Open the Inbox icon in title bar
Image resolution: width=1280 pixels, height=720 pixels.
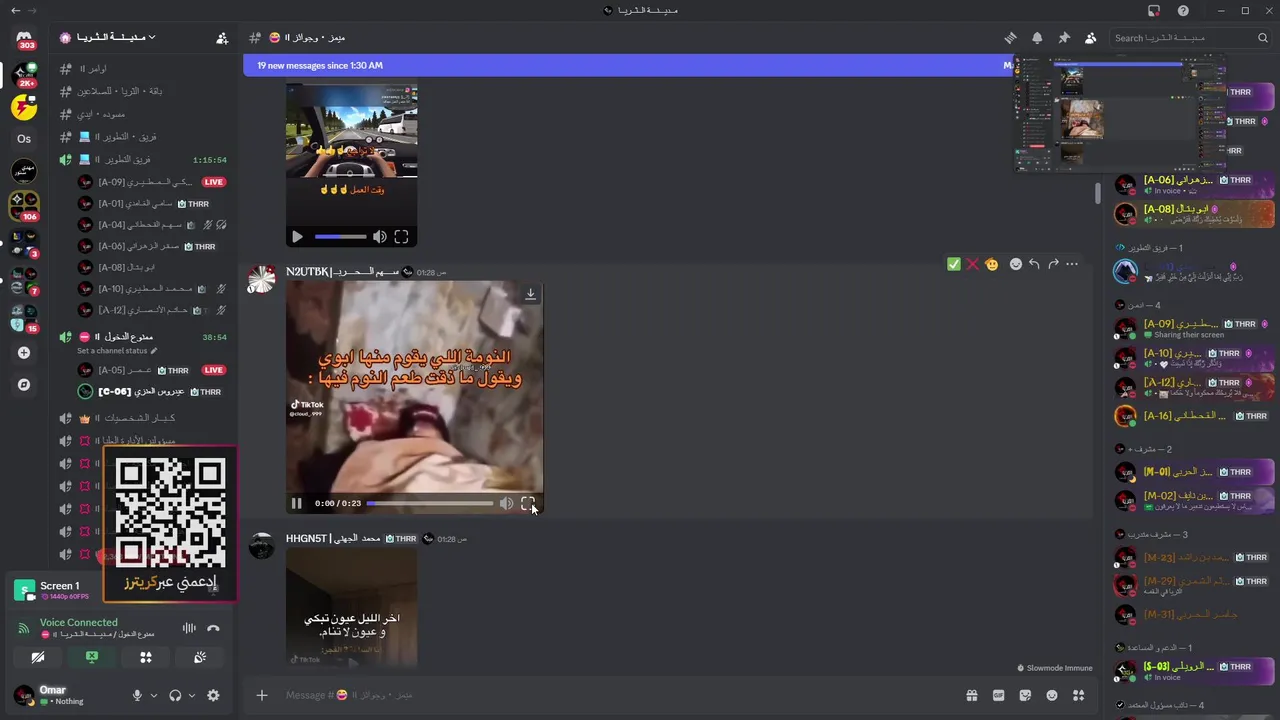[x=1154, y=11]
